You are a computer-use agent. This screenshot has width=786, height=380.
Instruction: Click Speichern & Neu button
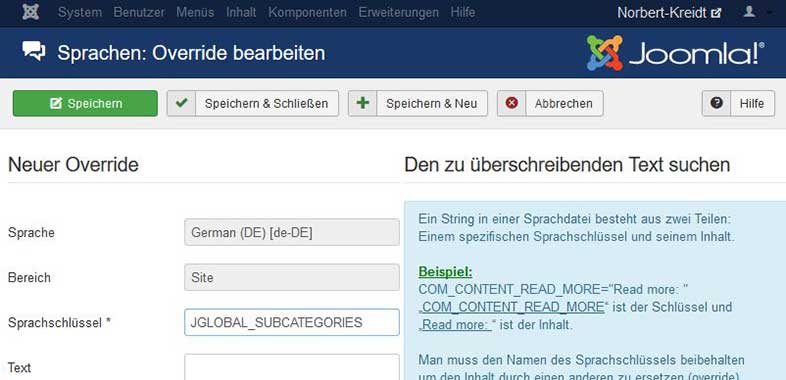coord(418,103)
